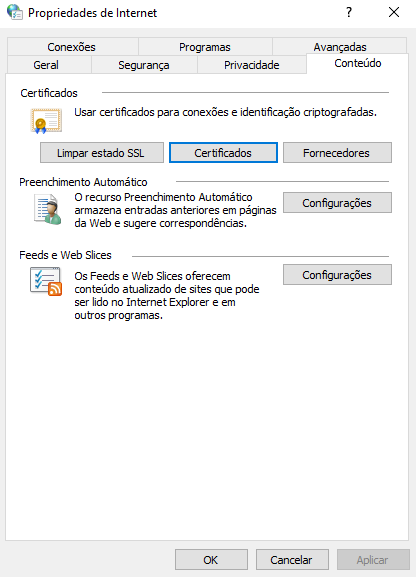Confirm with the OK button
416x577 pixels.
[211, 560]
